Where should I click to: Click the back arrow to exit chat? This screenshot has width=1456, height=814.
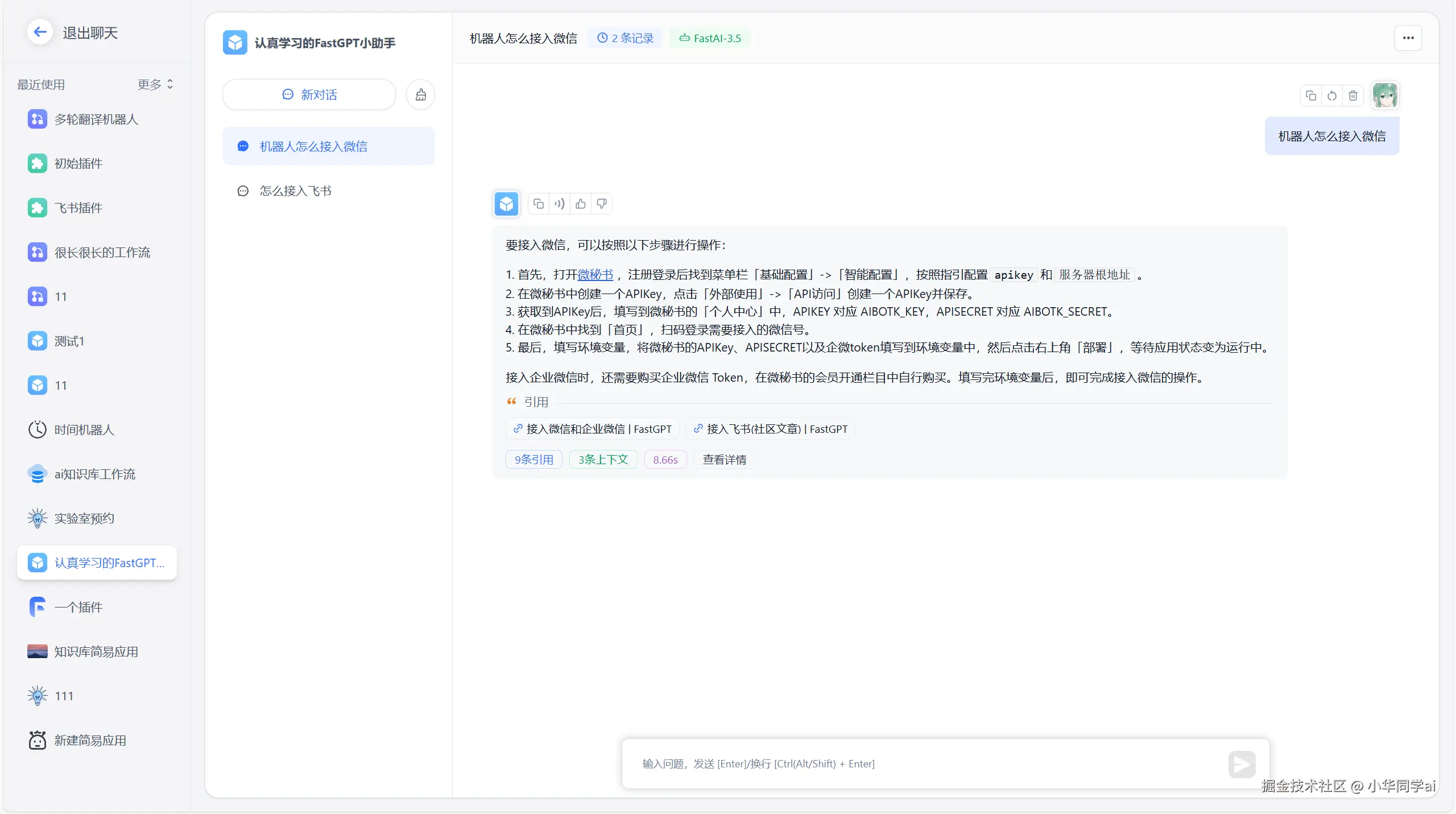coord(40,32)
